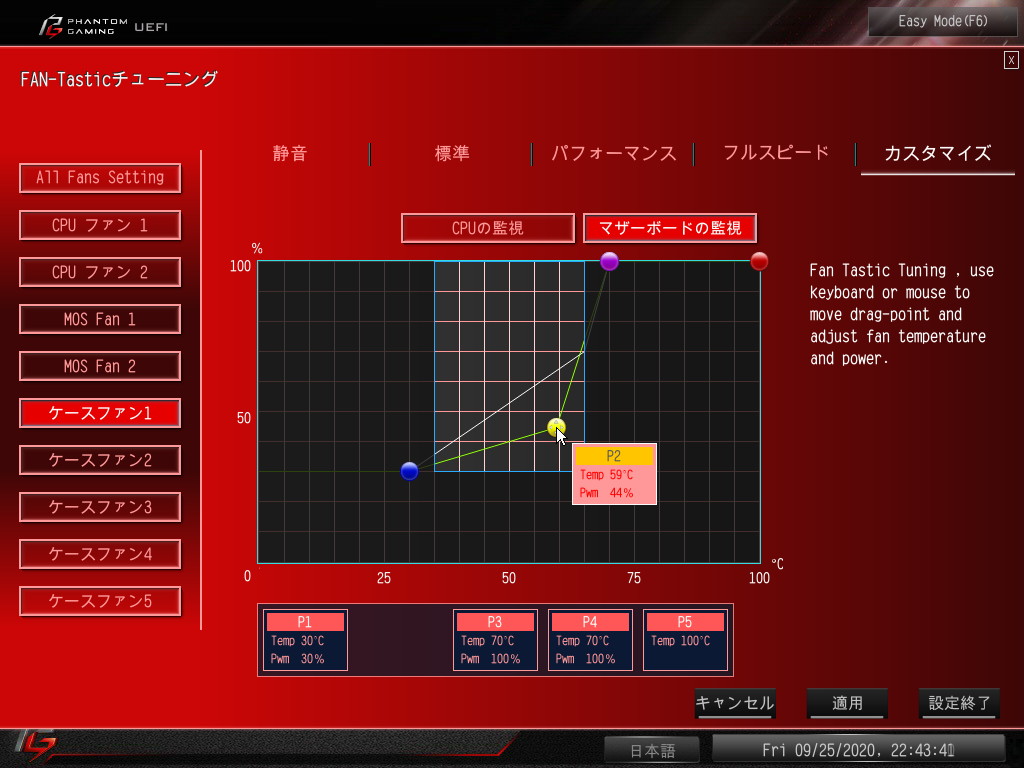Select ケースファン3
The height and width of the screenshot is (768, 1024).
click(100, 507)
